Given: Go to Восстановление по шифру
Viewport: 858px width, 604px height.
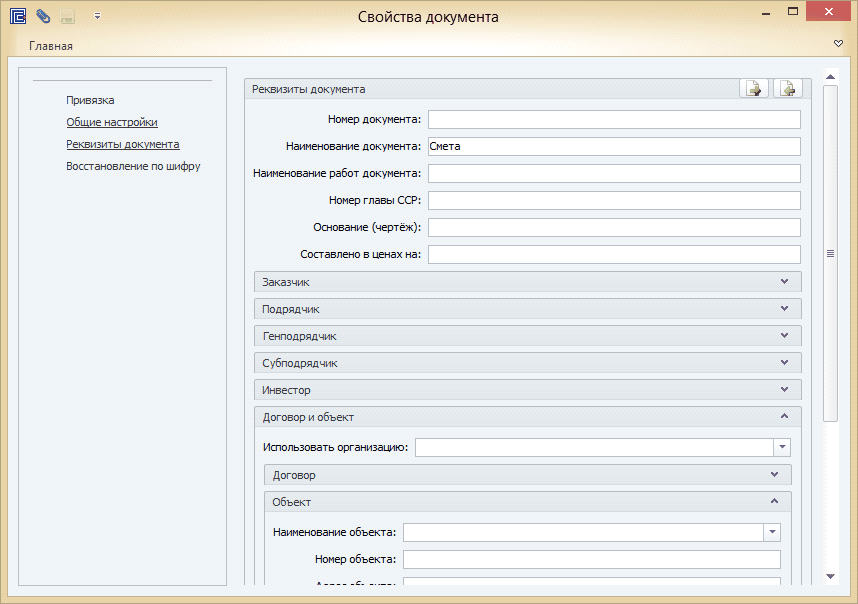Looking at the screenshot, I should click(x=133, y=166).
